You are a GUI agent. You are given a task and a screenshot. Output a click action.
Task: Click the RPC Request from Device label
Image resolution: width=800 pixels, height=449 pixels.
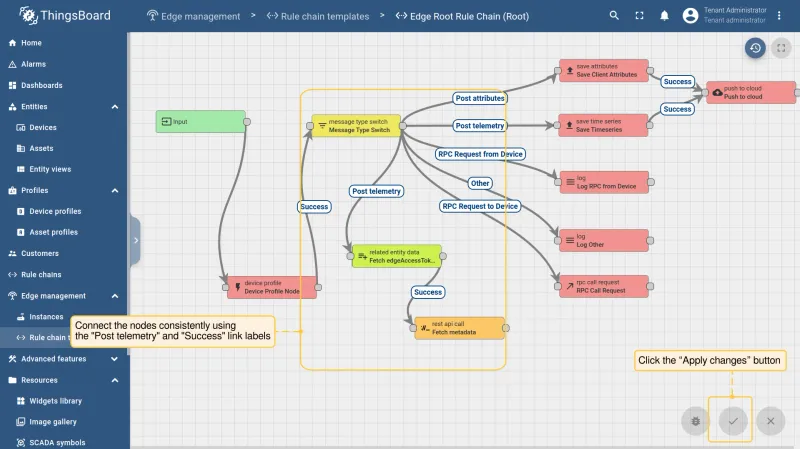click(481, 154)
